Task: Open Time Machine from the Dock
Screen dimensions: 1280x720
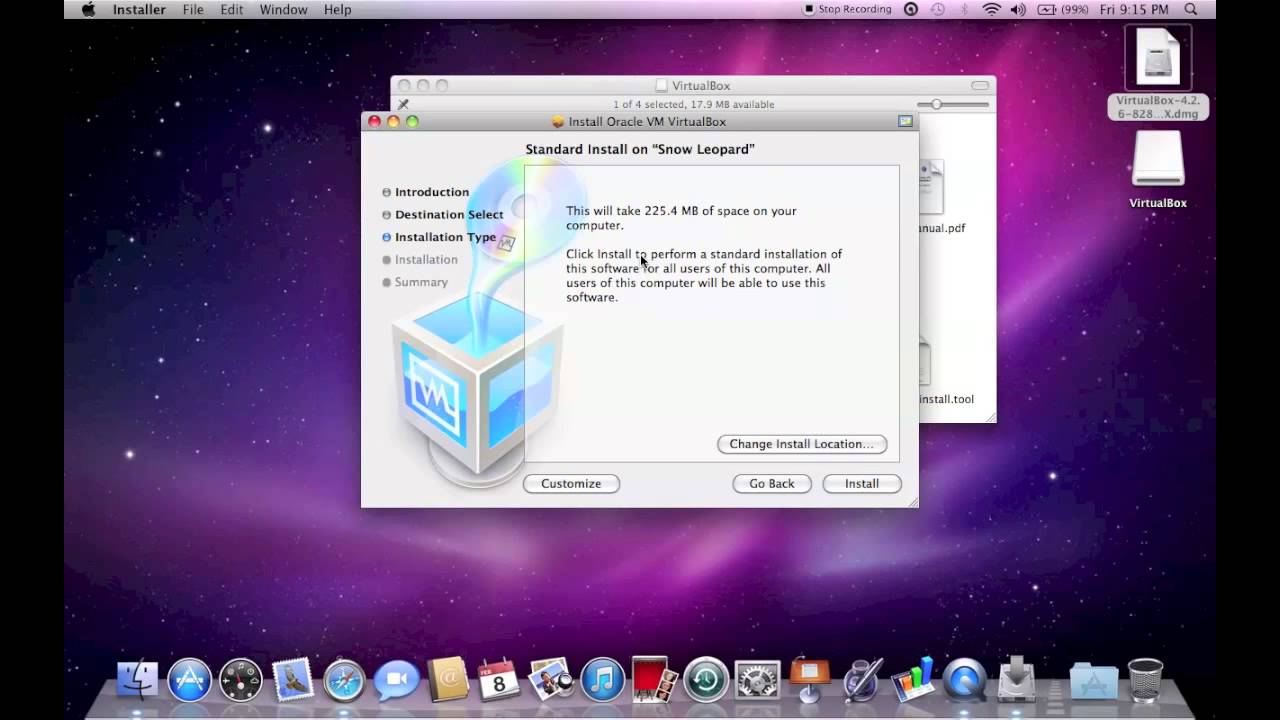Action: [706, 680]
